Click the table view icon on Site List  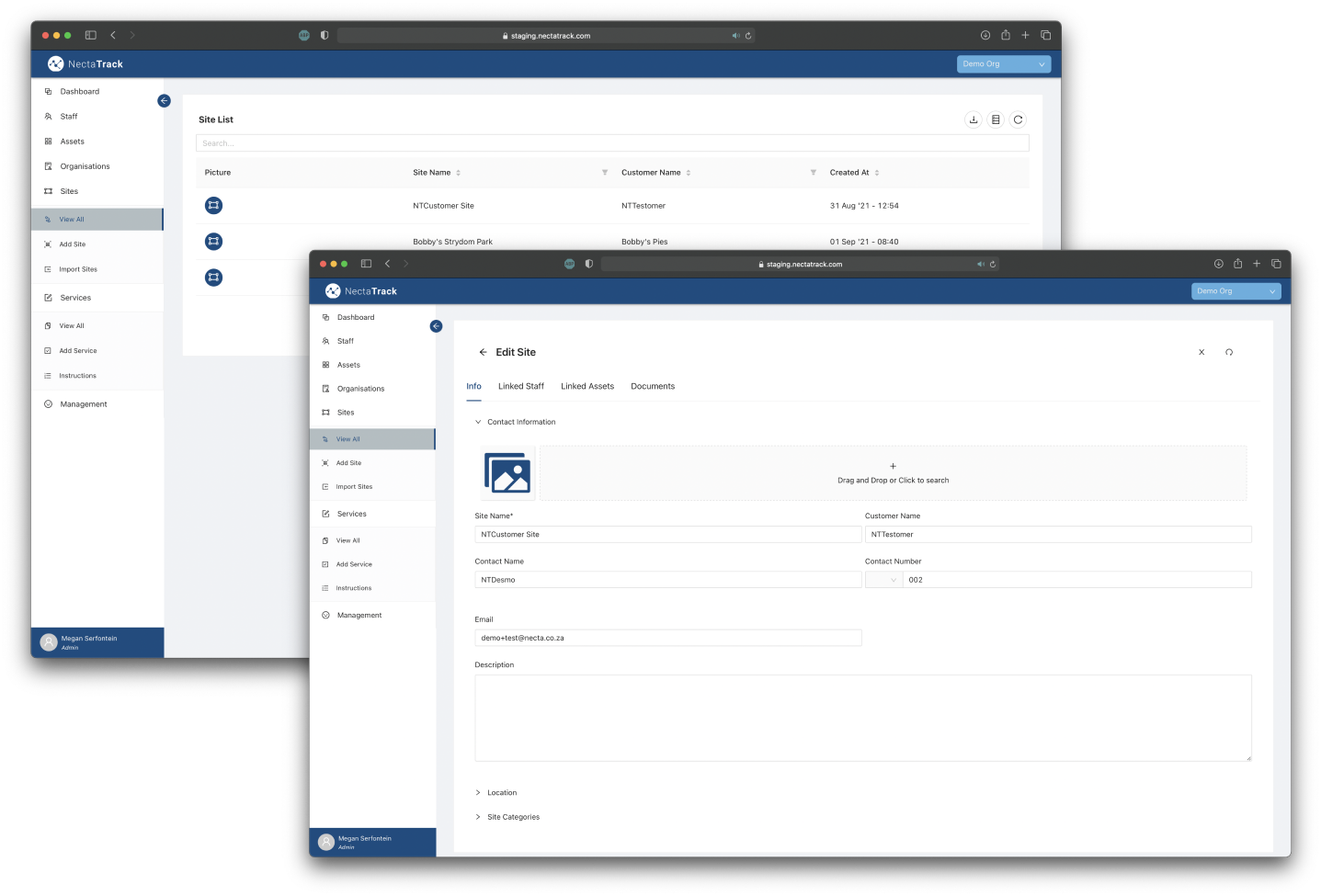(x=996, y=119)
